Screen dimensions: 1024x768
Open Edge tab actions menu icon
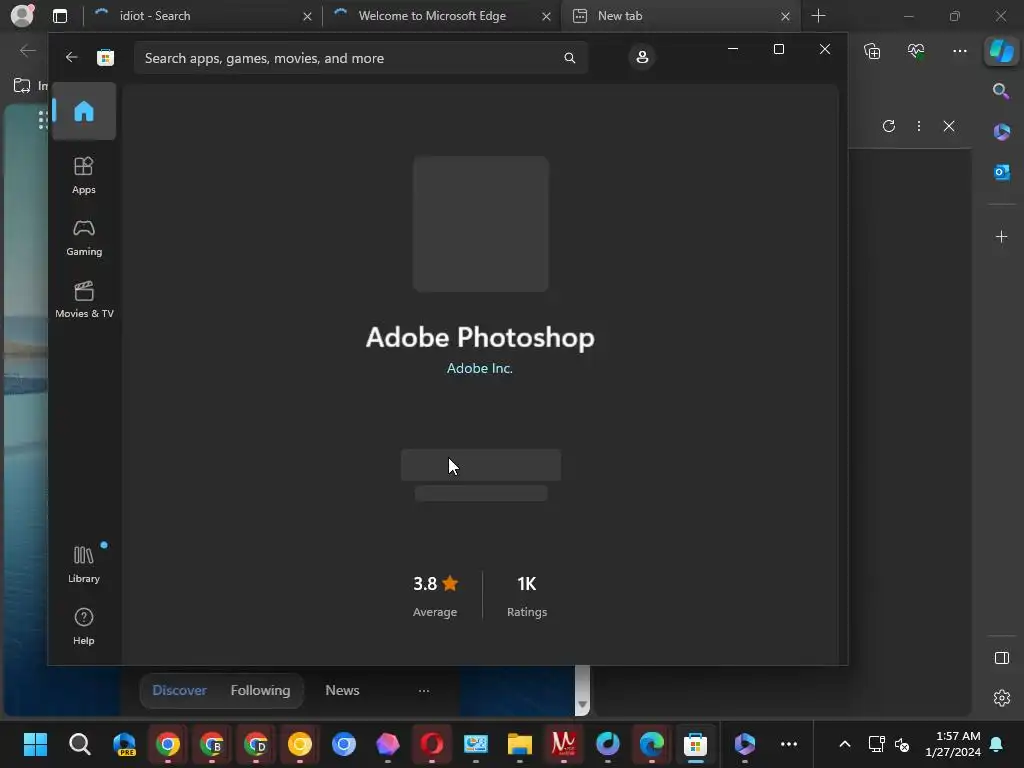pos(60,16)
